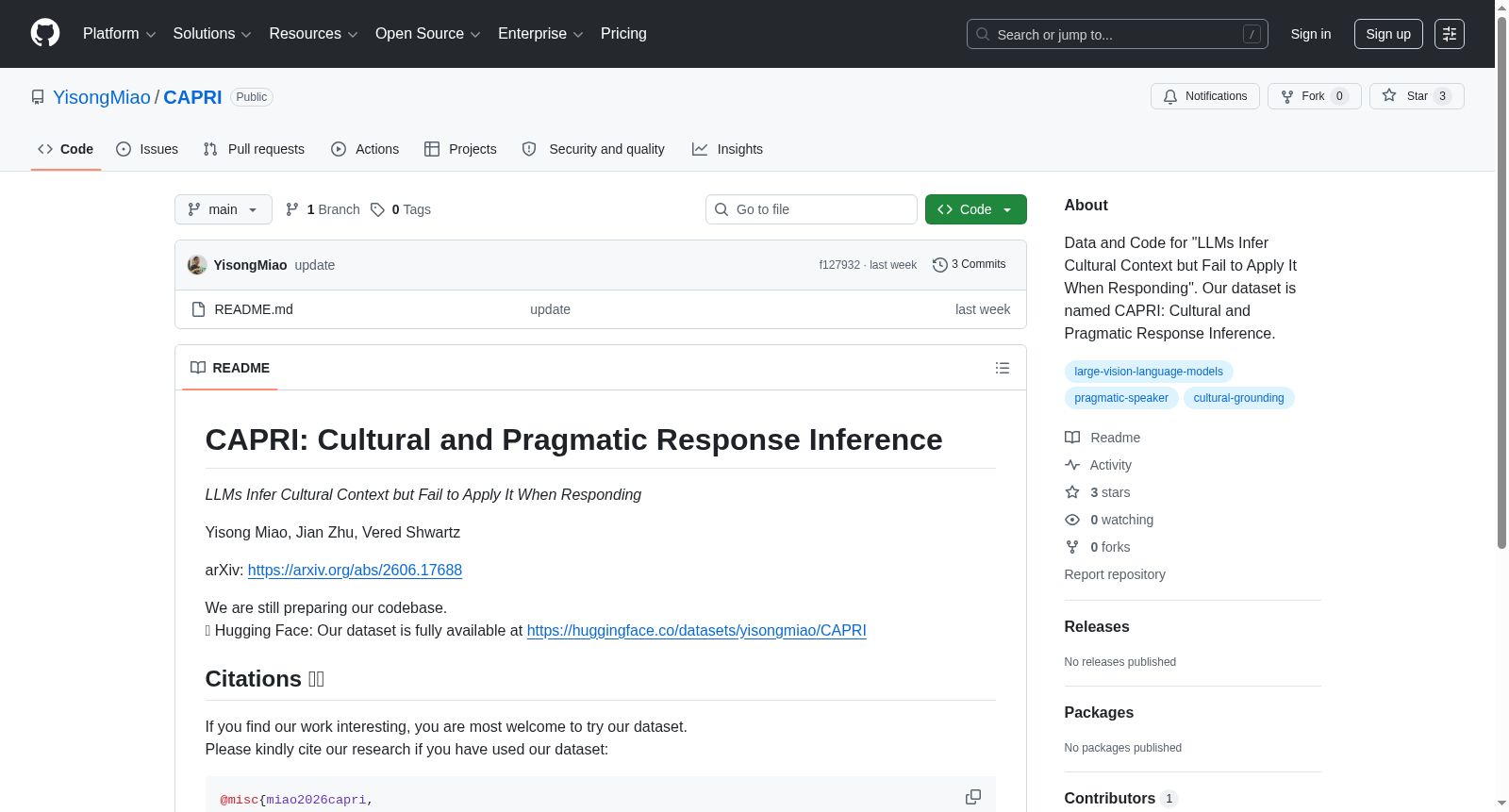
Task: Open the arXiv paper link
Action: point(355,570)
